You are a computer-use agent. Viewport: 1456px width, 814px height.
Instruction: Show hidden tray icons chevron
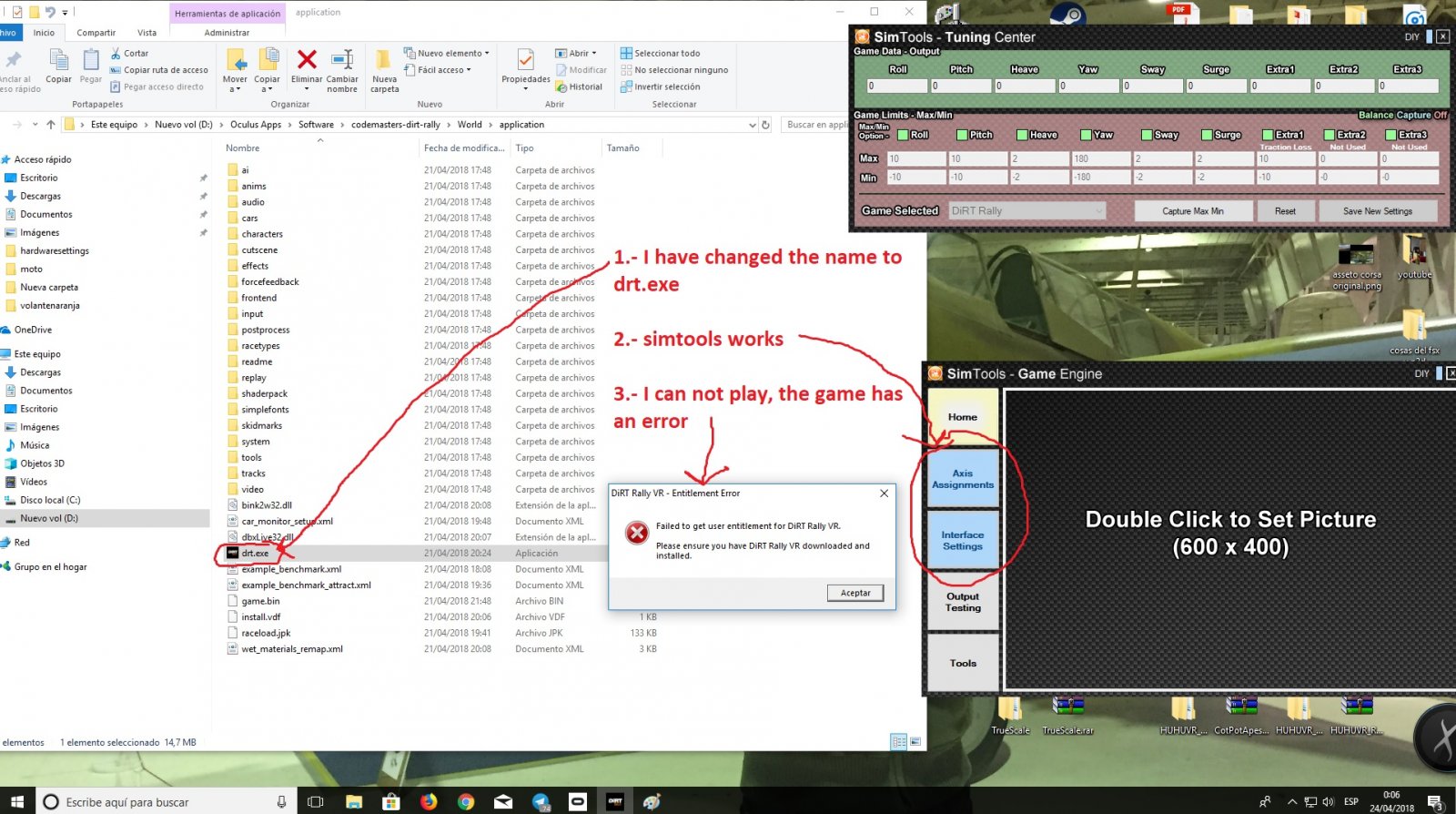click(x=1291, y=802)
